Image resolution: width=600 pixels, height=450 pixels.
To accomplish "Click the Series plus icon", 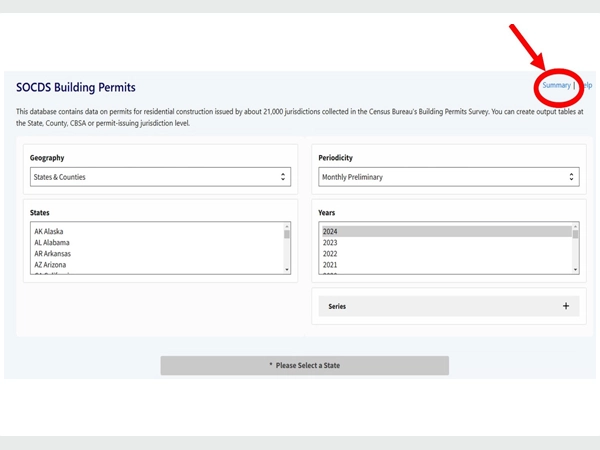I will (566, 306).
